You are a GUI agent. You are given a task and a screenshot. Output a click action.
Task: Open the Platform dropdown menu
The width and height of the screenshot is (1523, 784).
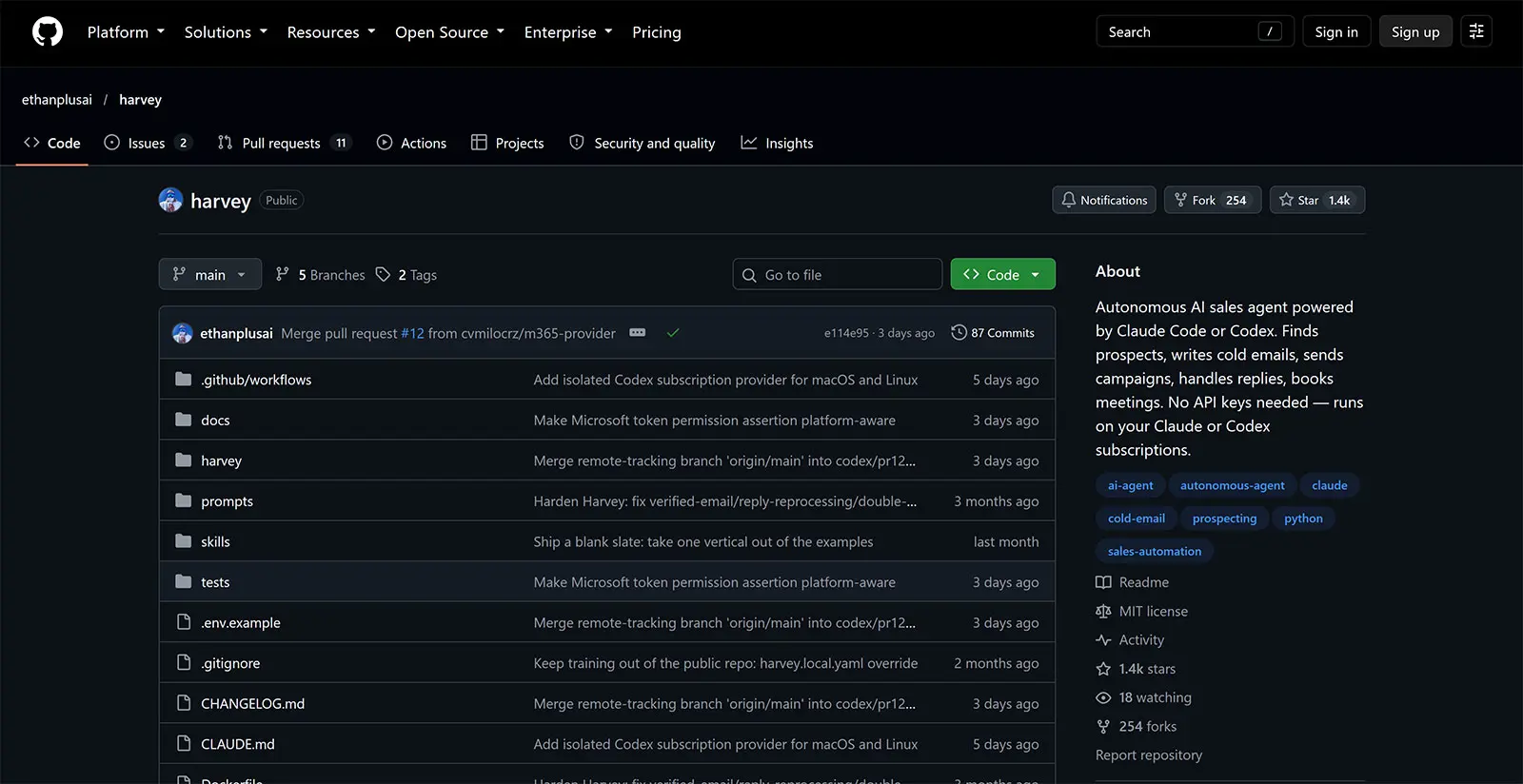[x=126, y=32]
